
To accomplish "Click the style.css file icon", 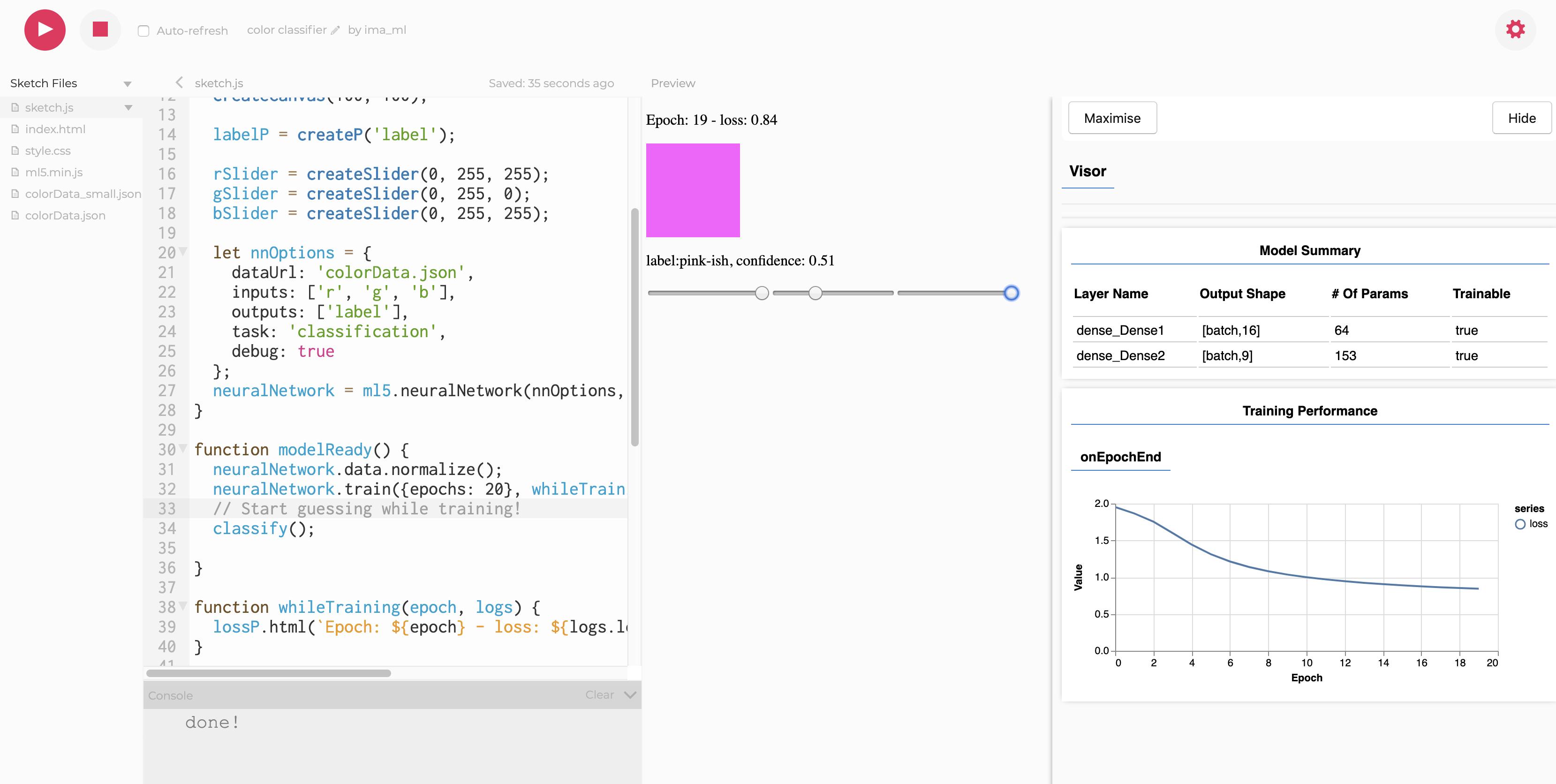I will [x=15, y=151].
